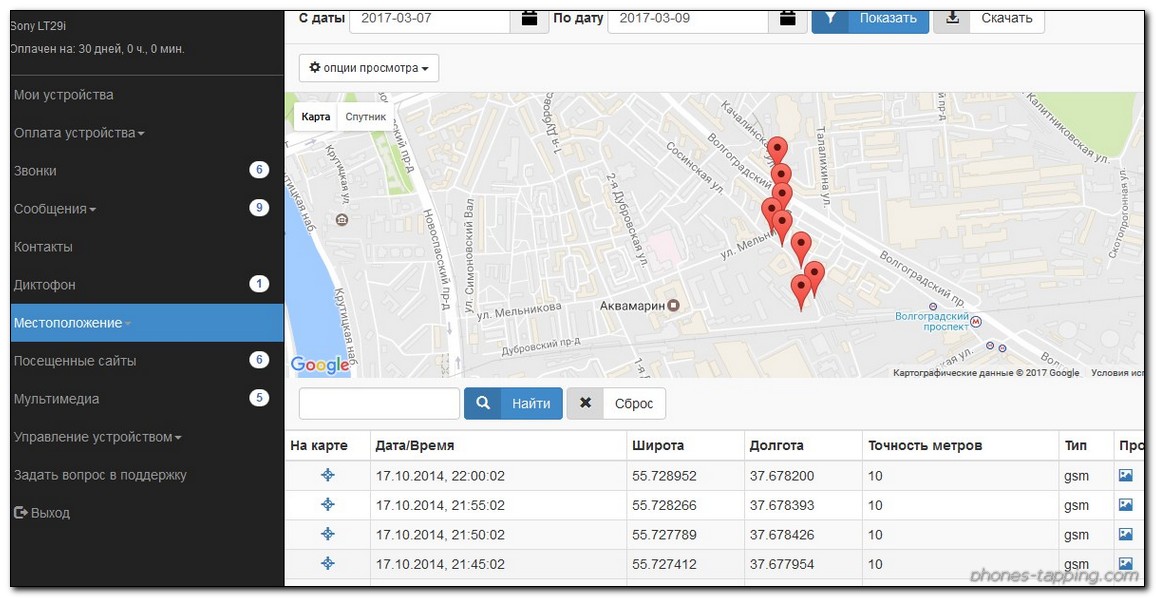Sort by Точность метров column header

pos(925,445)
